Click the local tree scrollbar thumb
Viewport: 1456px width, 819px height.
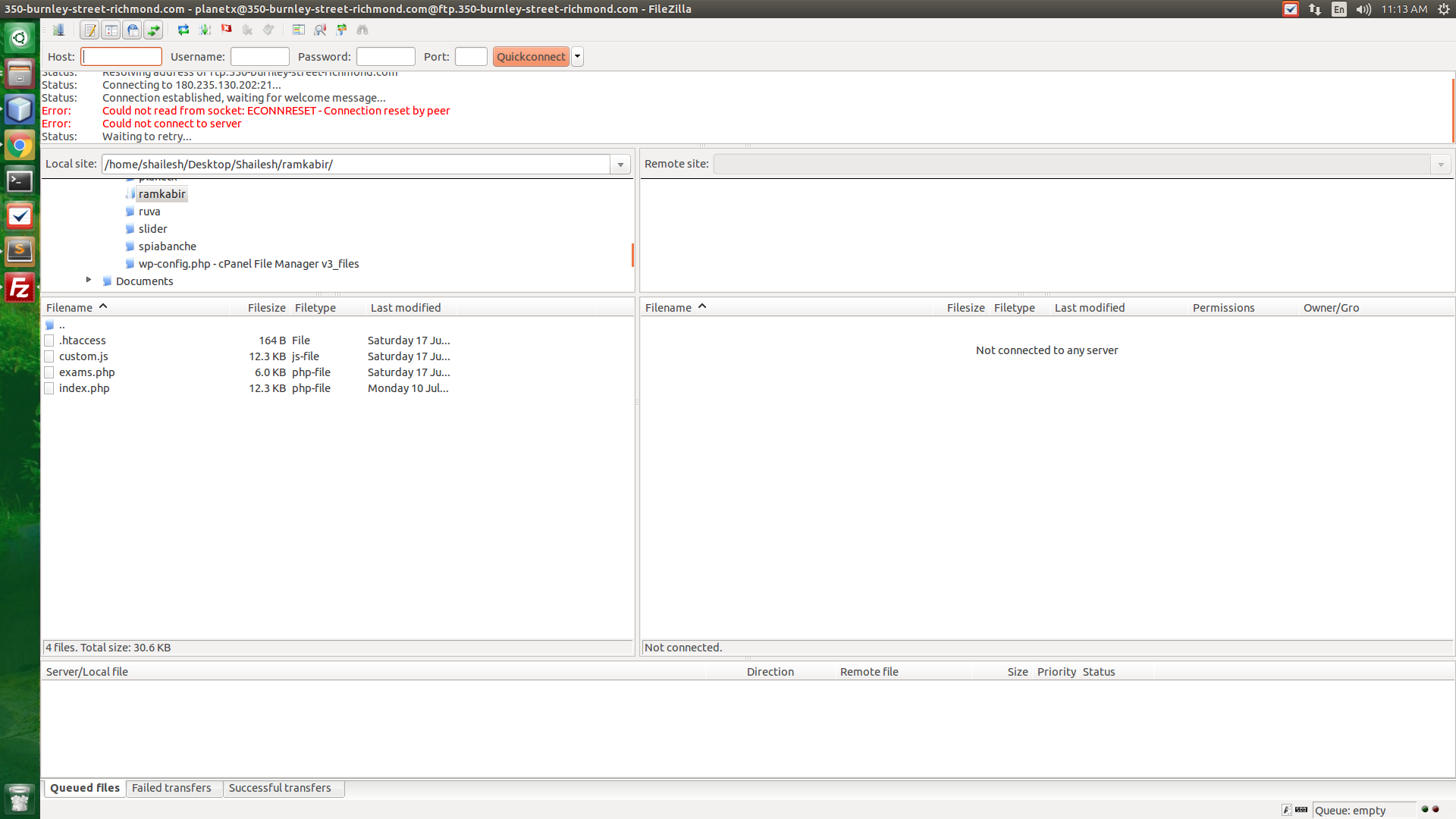point(632,255)
